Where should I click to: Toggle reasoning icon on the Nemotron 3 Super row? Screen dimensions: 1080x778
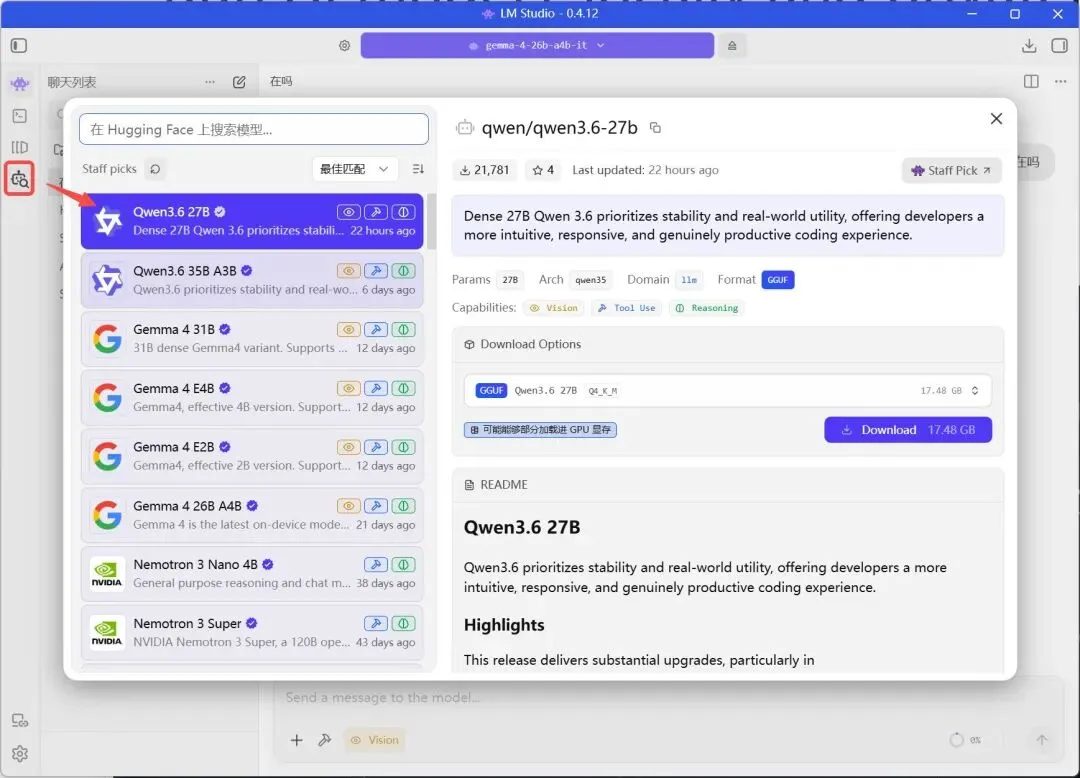pyautogui.click(x=404, y=624)
